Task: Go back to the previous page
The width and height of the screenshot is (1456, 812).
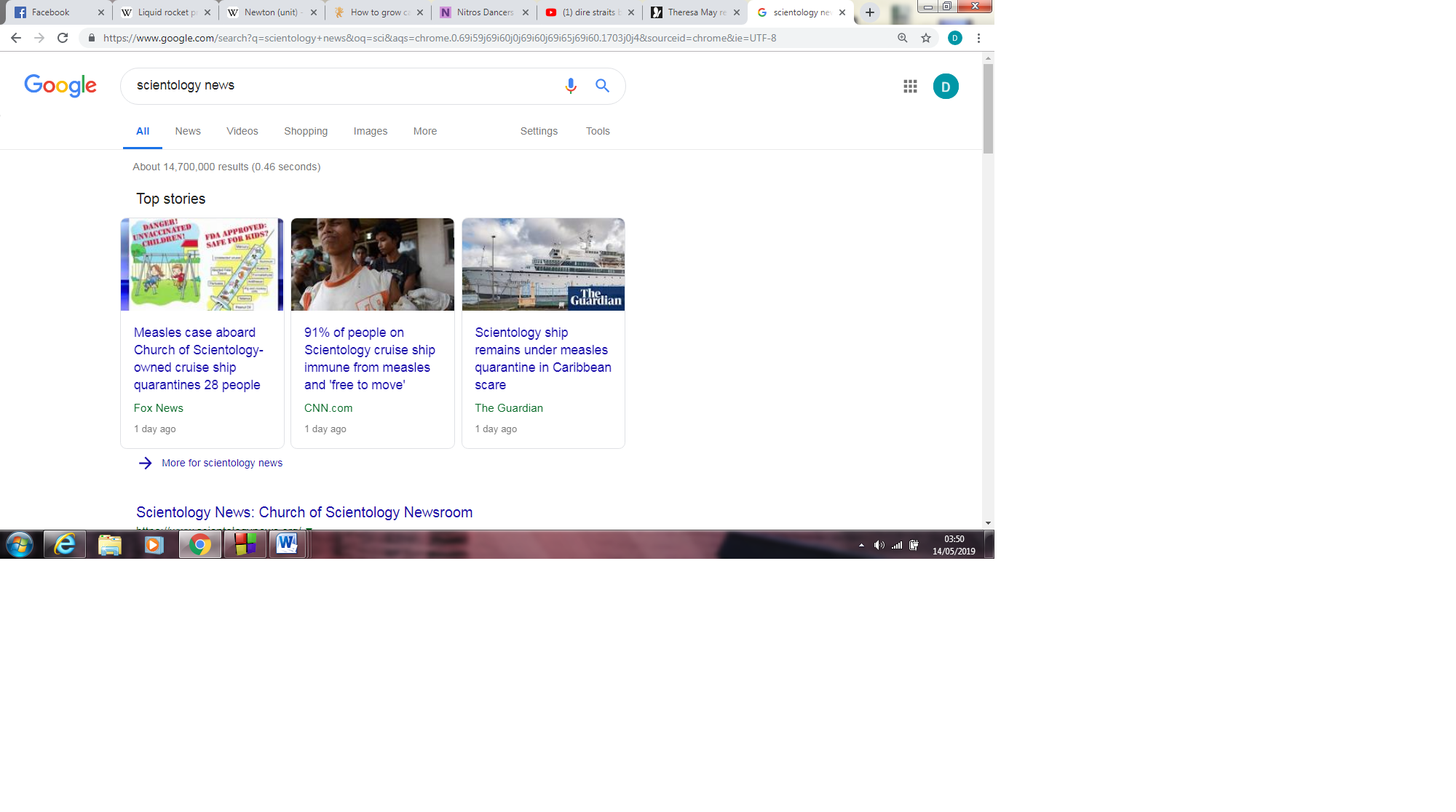Action: coord(16,38)
